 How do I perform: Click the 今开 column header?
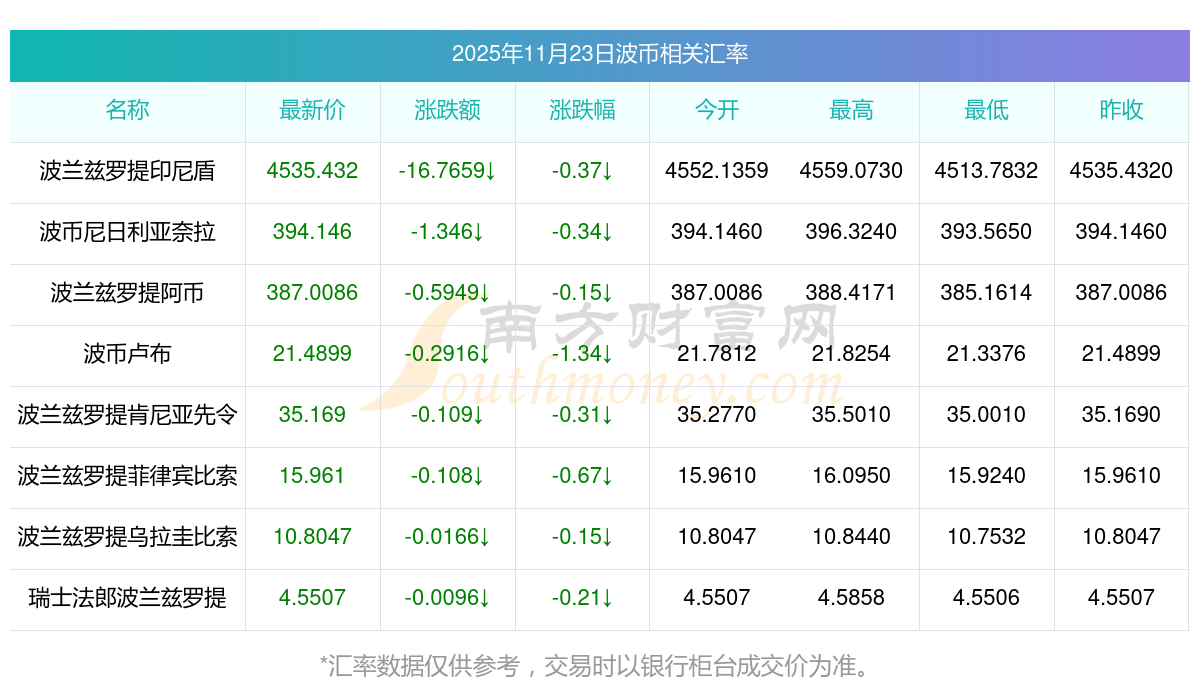point(716,111)
